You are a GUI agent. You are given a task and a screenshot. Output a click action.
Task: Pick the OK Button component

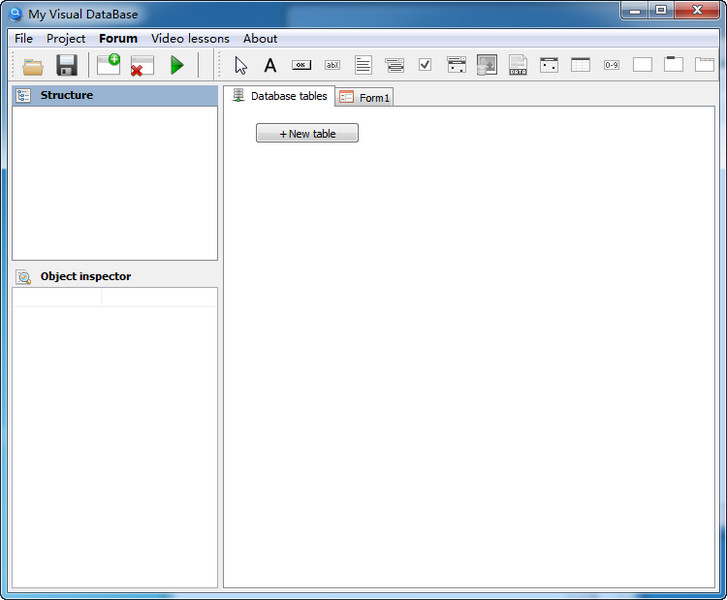click(x=301, y=65)
